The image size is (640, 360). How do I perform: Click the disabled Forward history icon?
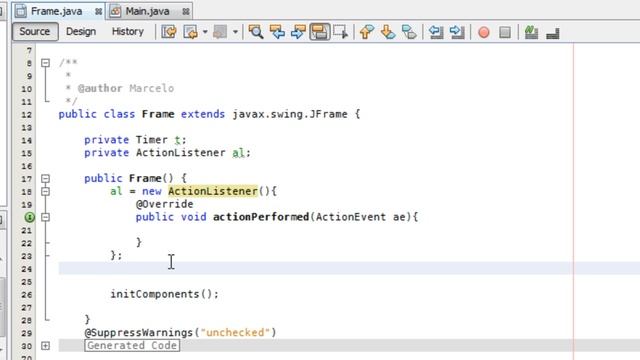coord(220,32)
